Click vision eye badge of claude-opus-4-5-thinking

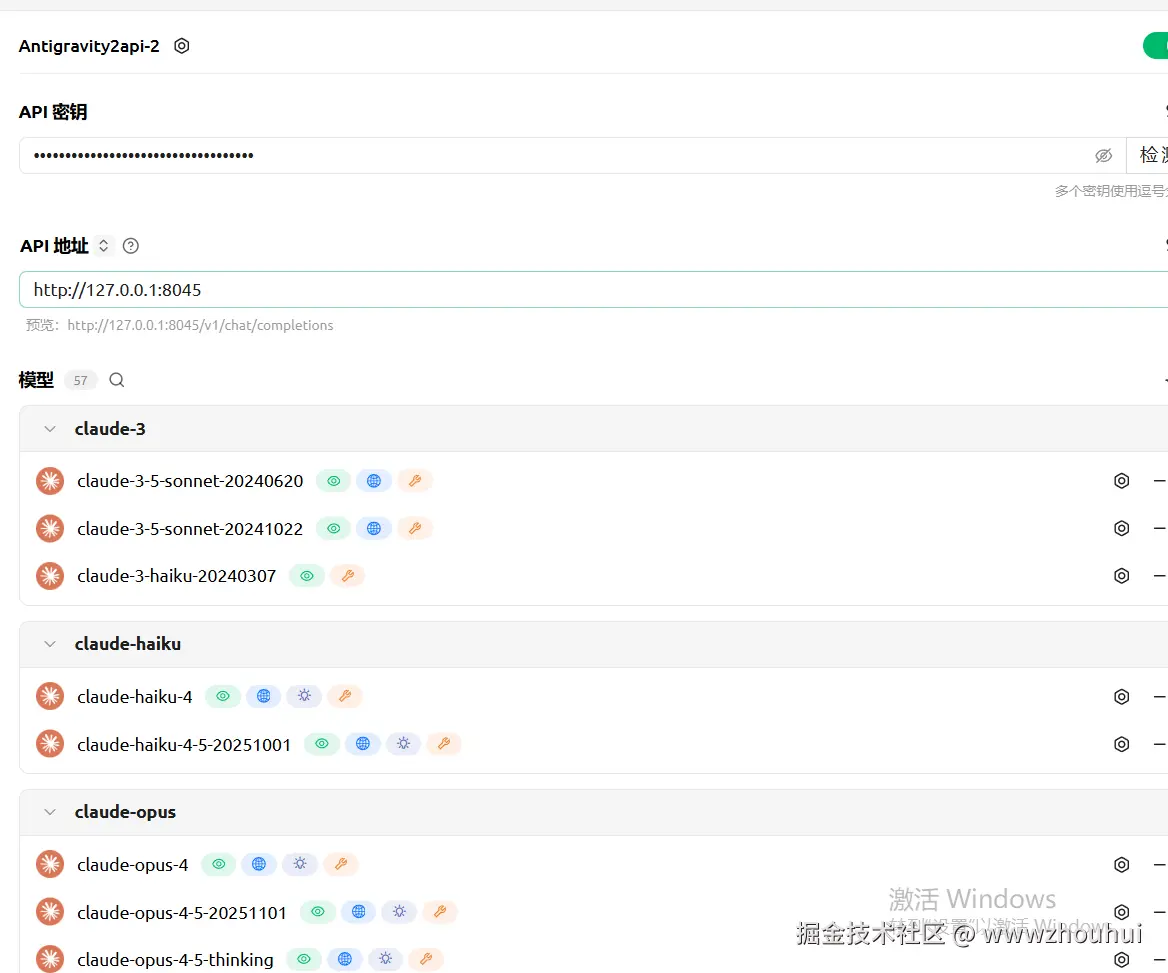tap(304, 959)
